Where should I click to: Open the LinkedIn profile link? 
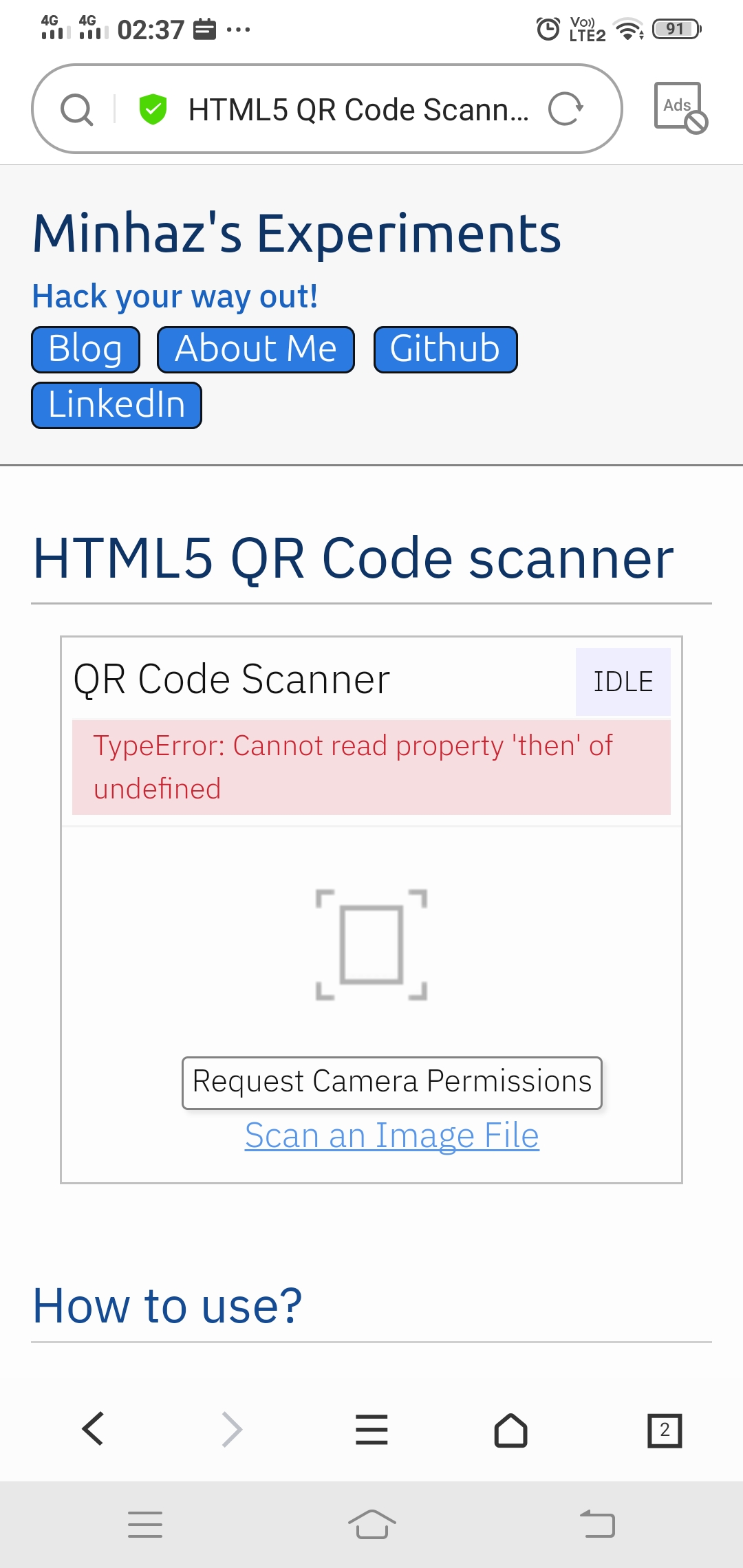tap(116, 405)
